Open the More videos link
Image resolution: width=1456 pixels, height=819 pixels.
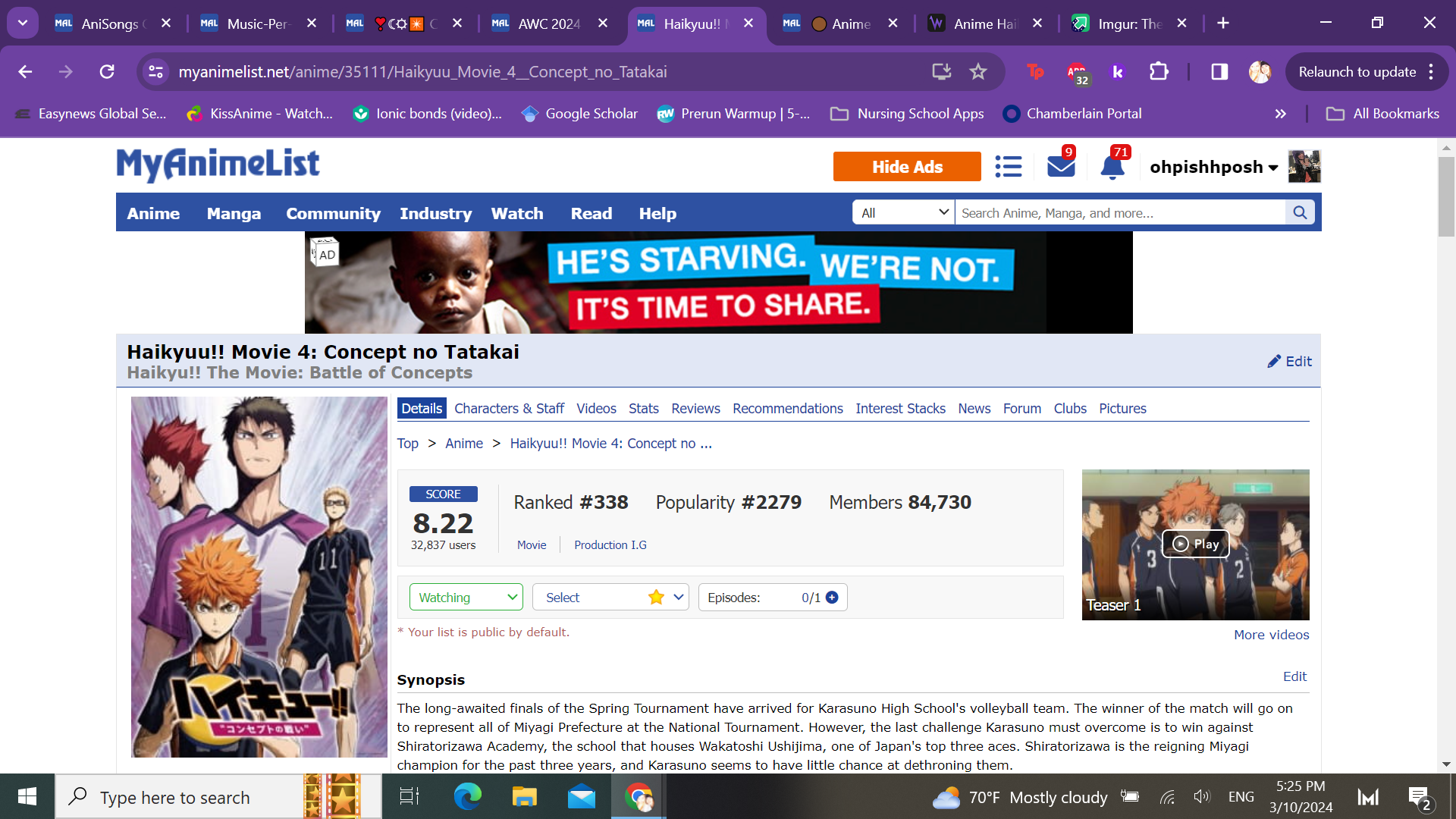pos(1271,635)
